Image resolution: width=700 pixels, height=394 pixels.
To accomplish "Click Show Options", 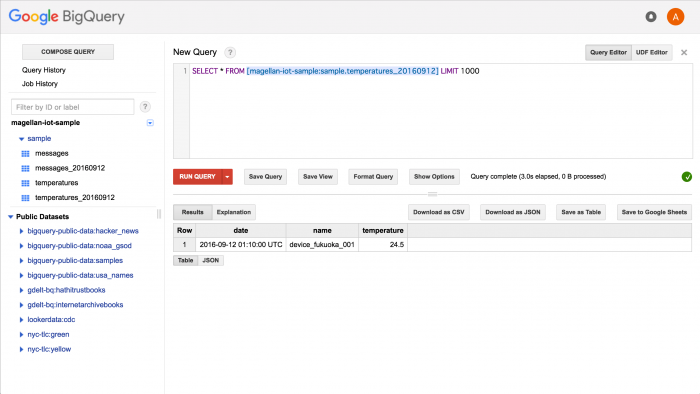I will pos(434,177).
